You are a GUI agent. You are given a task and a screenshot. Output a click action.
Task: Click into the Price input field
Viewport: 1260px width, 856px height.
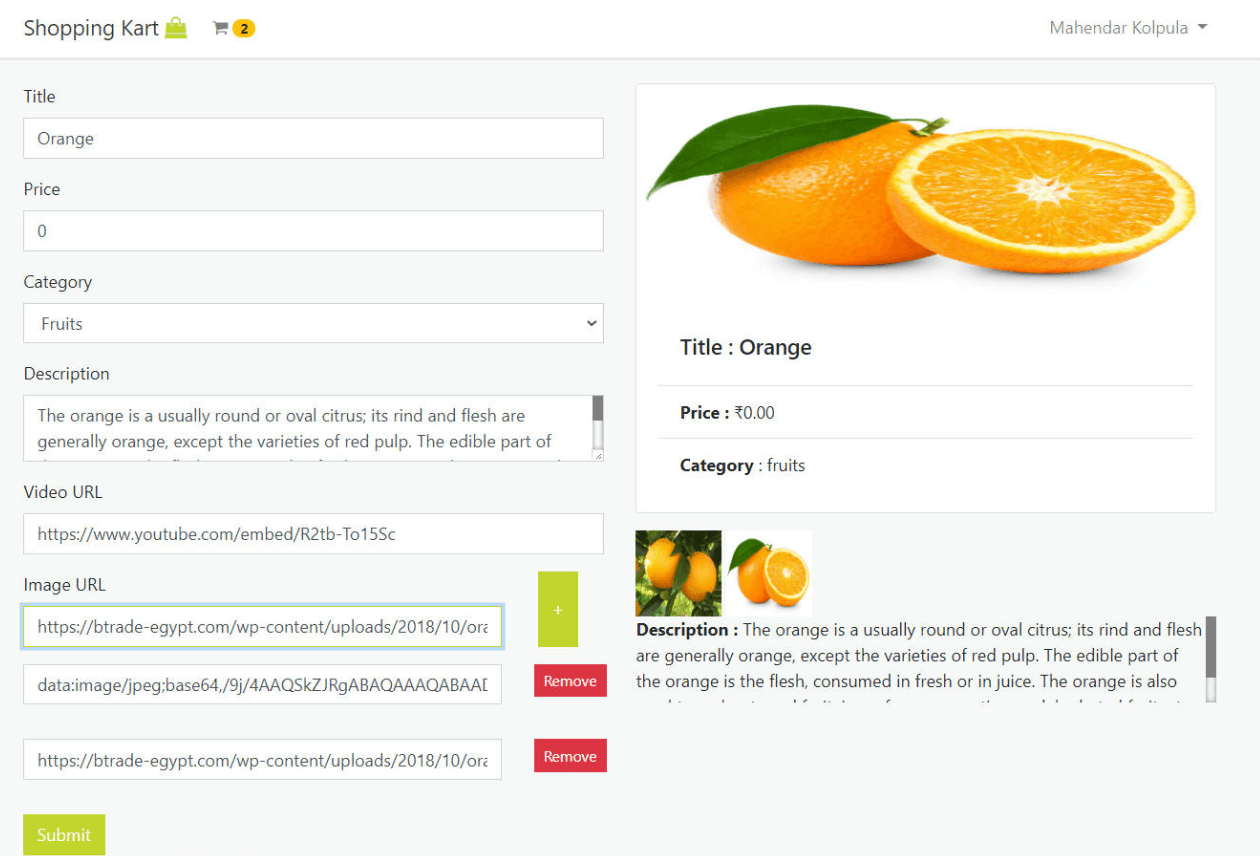pos(313,231)
